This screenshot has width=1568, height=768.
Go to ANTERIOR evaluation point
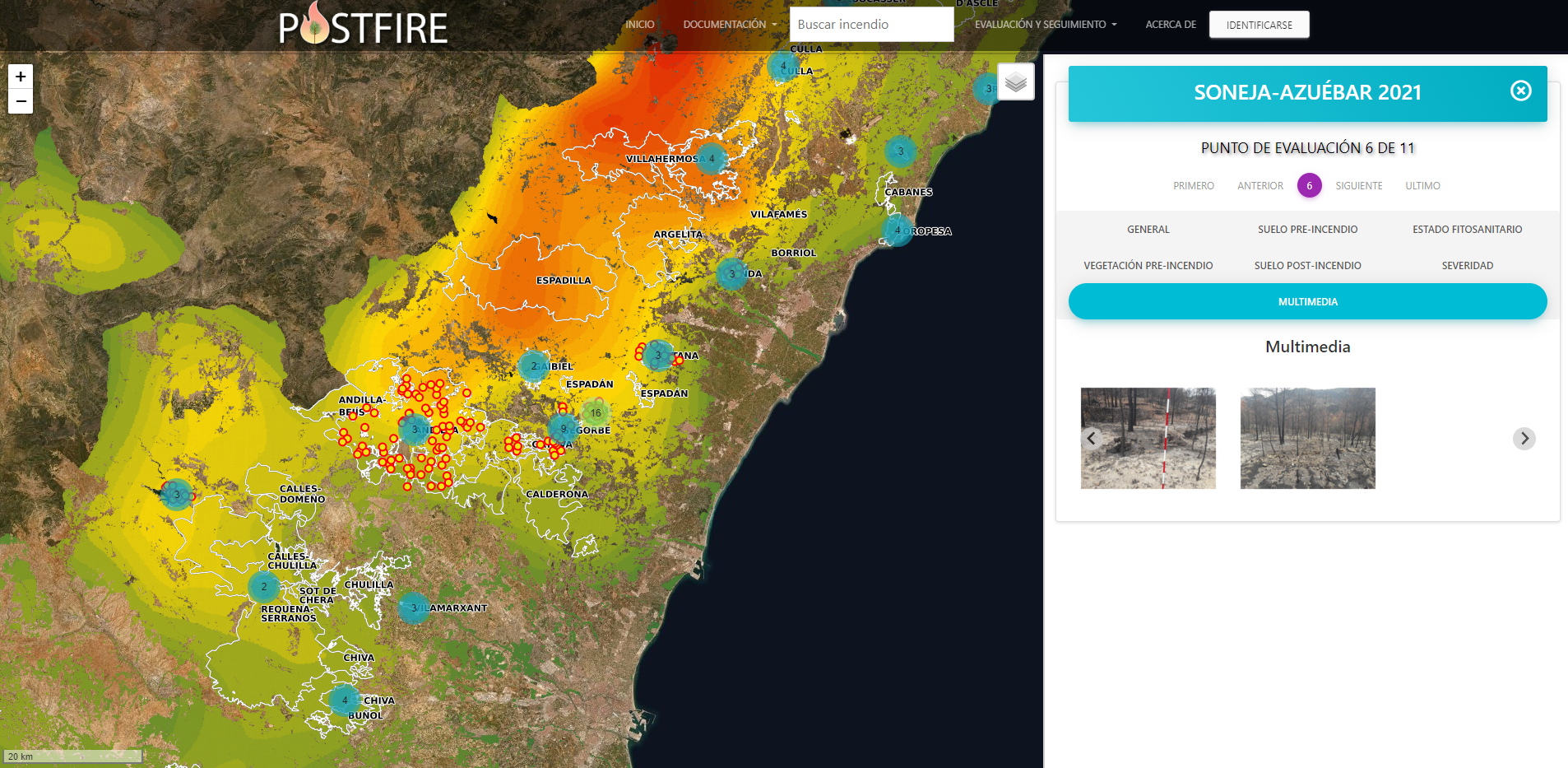(x=1260, y=186)
